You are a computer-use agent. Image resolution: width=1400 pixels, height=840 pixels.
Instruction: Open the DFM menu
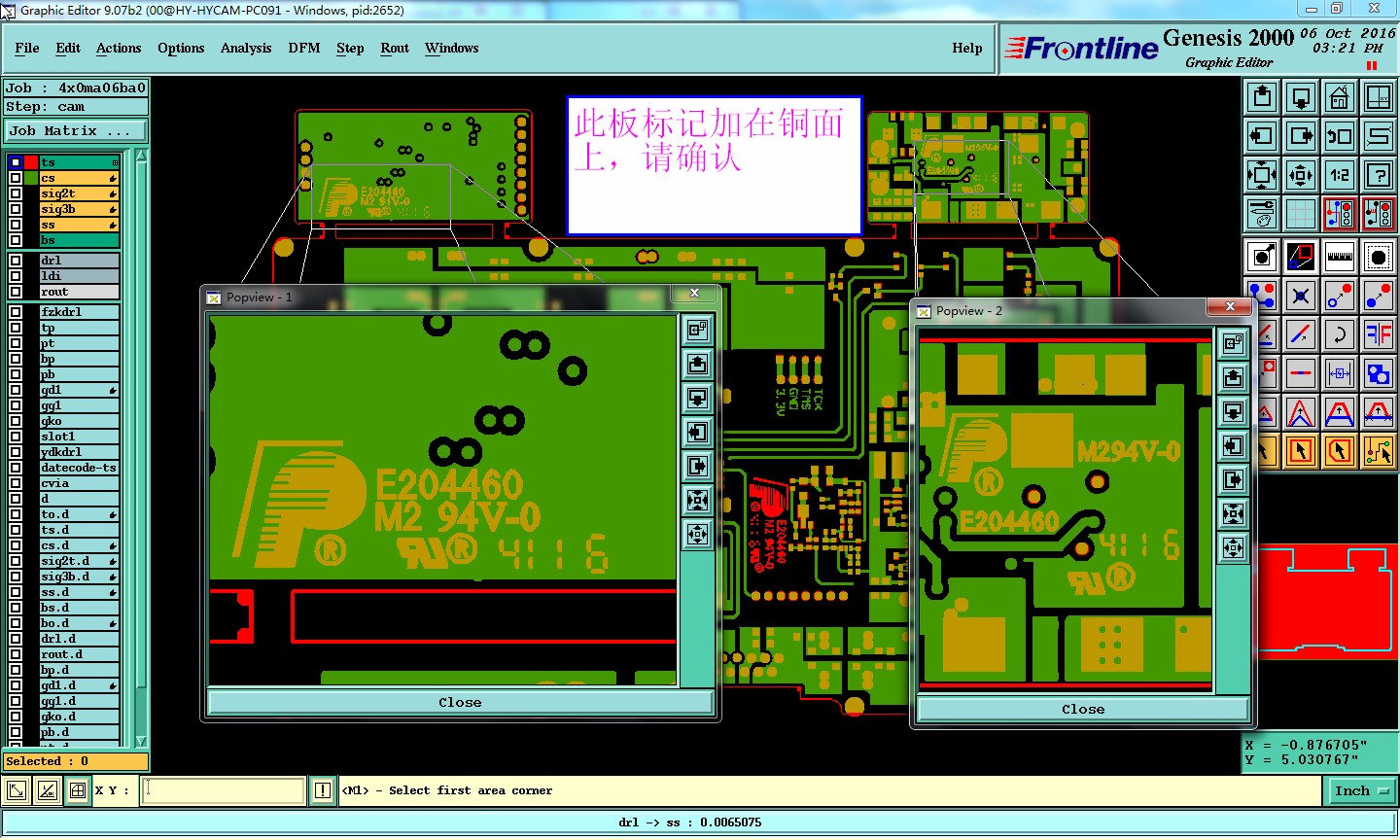coord(304,48)
